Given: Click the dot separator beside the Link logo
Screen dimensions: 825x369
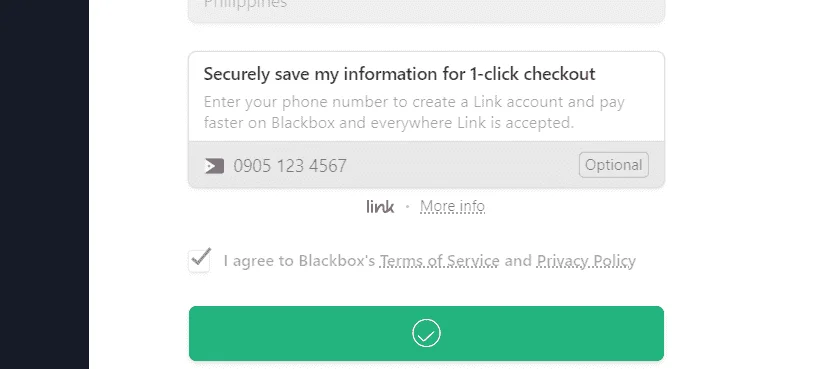Looking at the screenshot, I should (x=407, y=207).
